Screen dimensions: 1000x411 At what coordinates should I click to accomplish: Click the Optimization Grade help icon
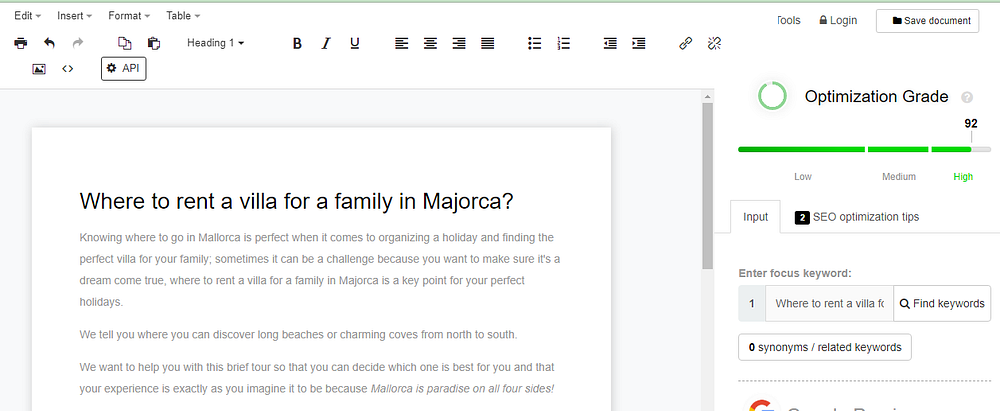[x=967, y=98]
